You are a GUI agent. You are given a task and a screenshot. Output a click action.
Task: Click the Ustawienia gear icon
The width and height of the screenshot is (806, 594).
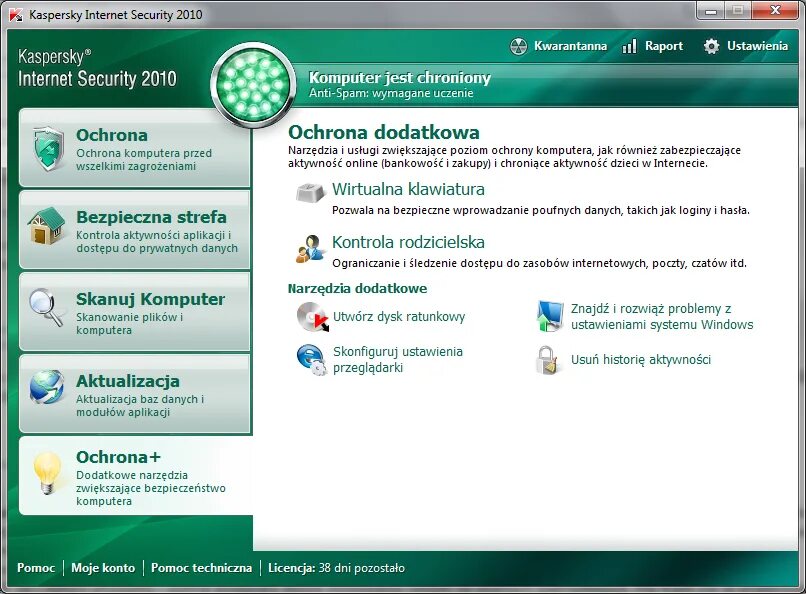(x=711, y=46)
